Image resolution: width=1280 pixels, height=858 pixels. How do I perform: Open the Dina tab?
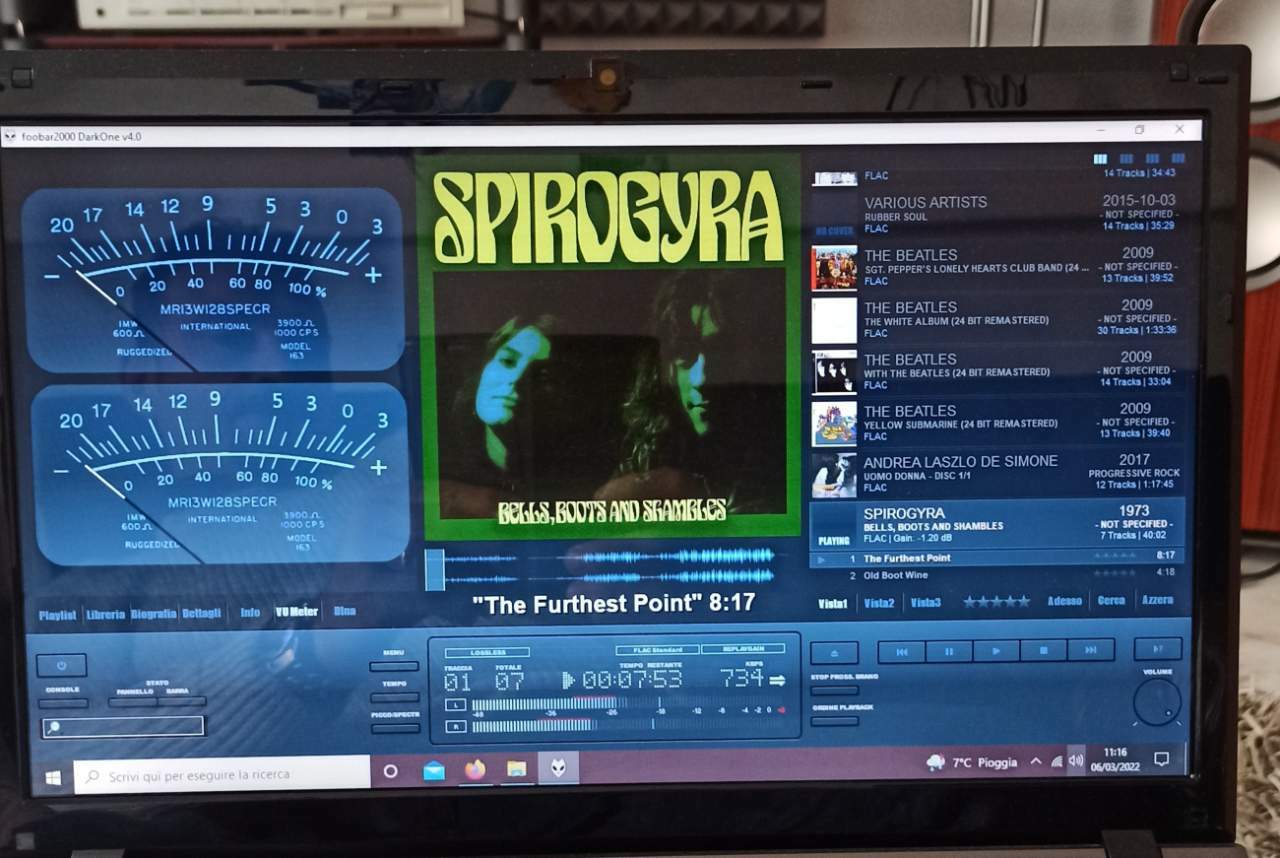pyautogui.click(x=344, y=611)
